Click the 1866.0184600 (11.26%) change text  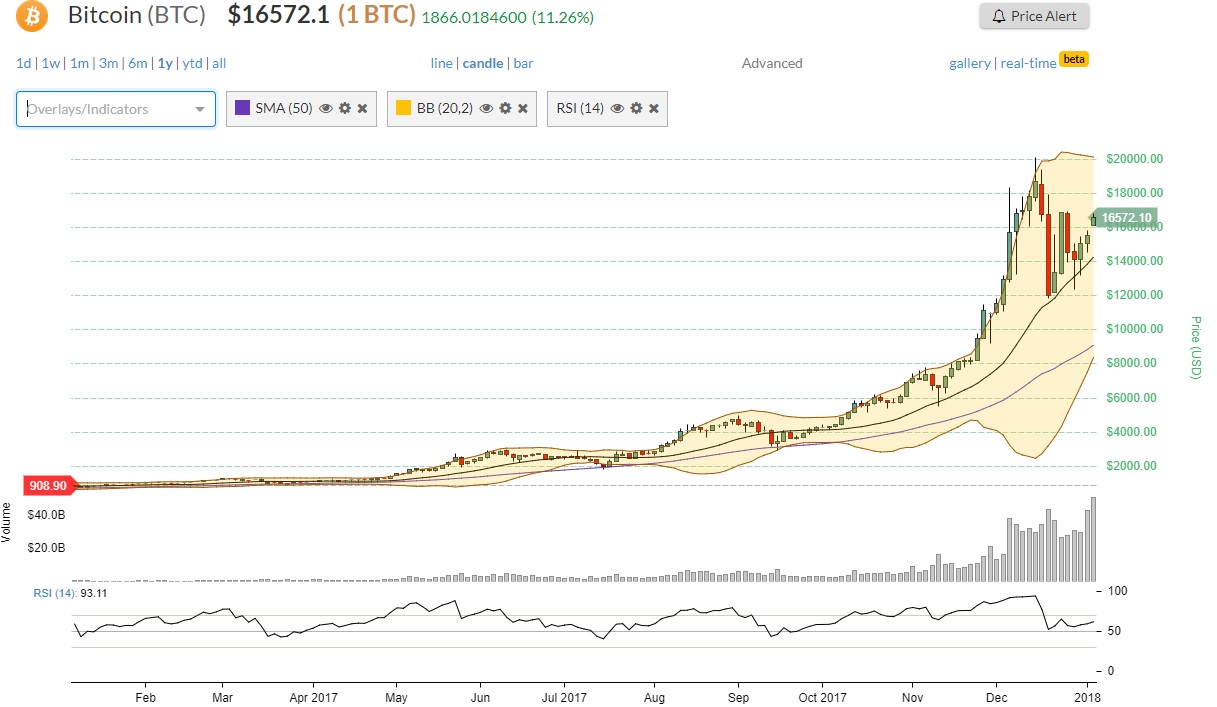pyautogui.click(x=507, y=17)
